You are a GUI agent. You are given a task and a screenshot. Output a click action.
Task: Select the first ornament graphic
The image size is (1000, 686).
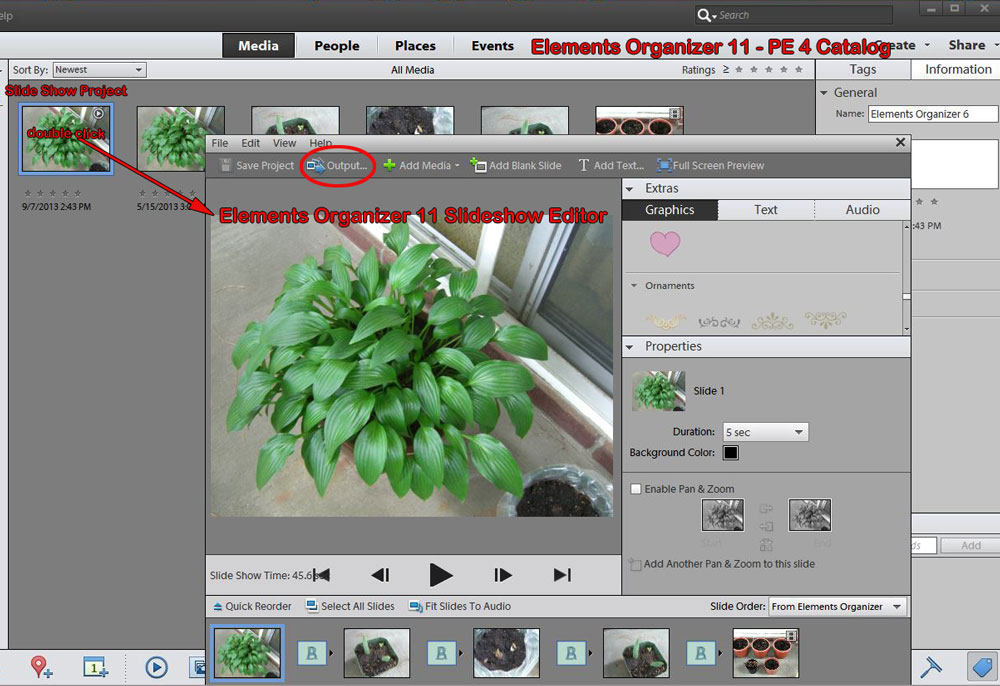coord(666,321)
